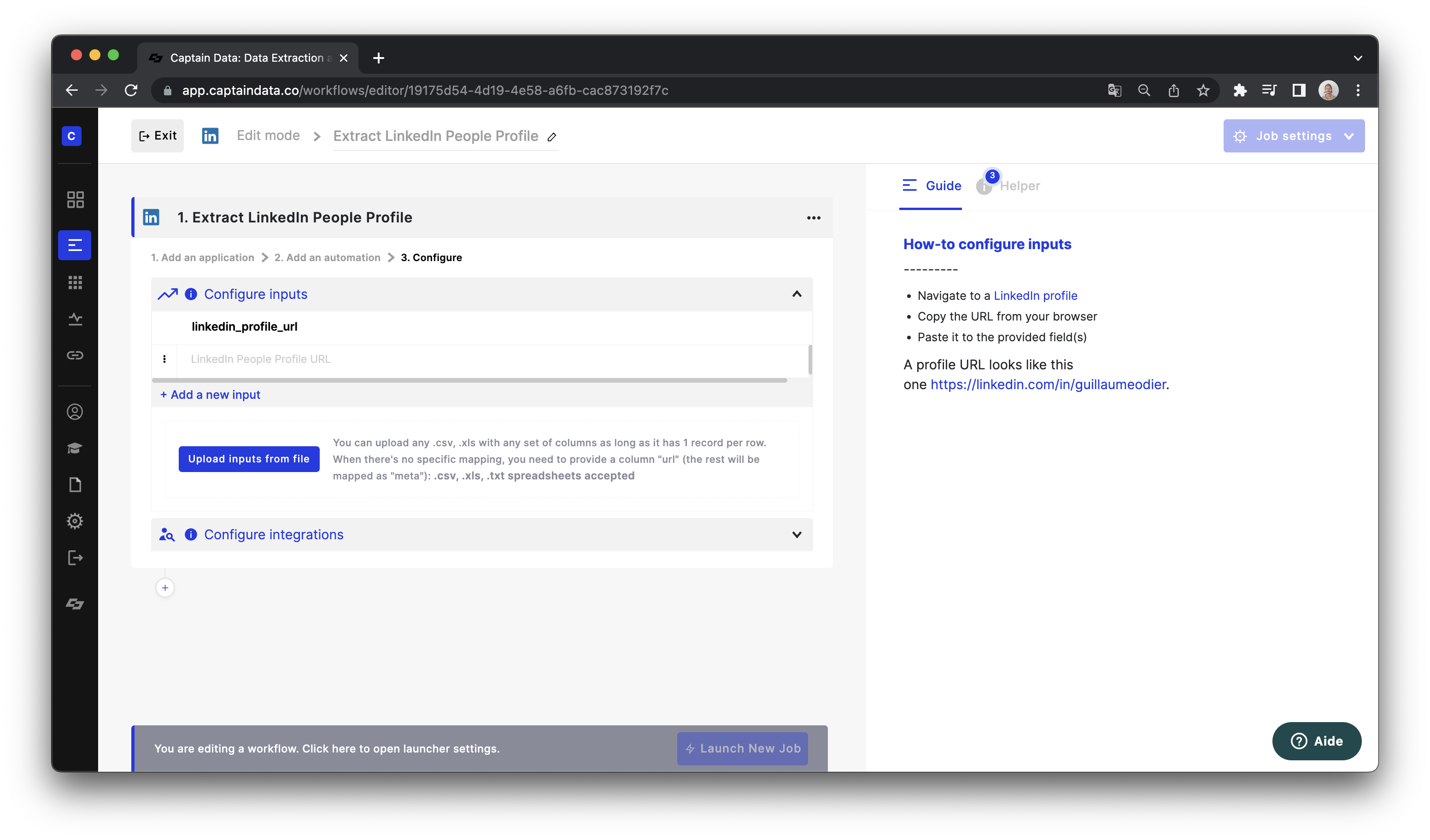Open the LinkedIn profile guide link
This screenshot has height=840, width=1430.
[x=1035, y=296]
